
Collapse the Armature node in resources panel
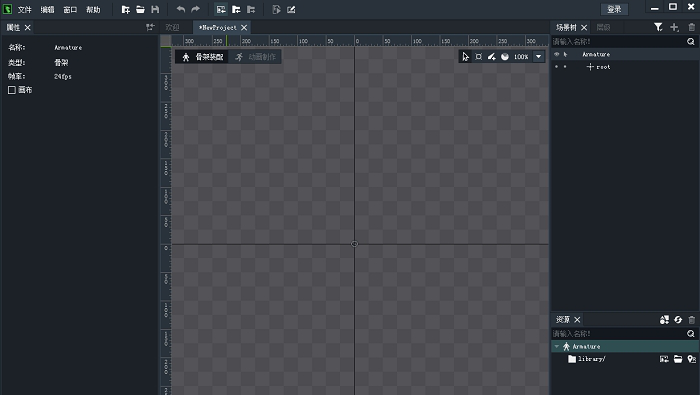[556, 346]
